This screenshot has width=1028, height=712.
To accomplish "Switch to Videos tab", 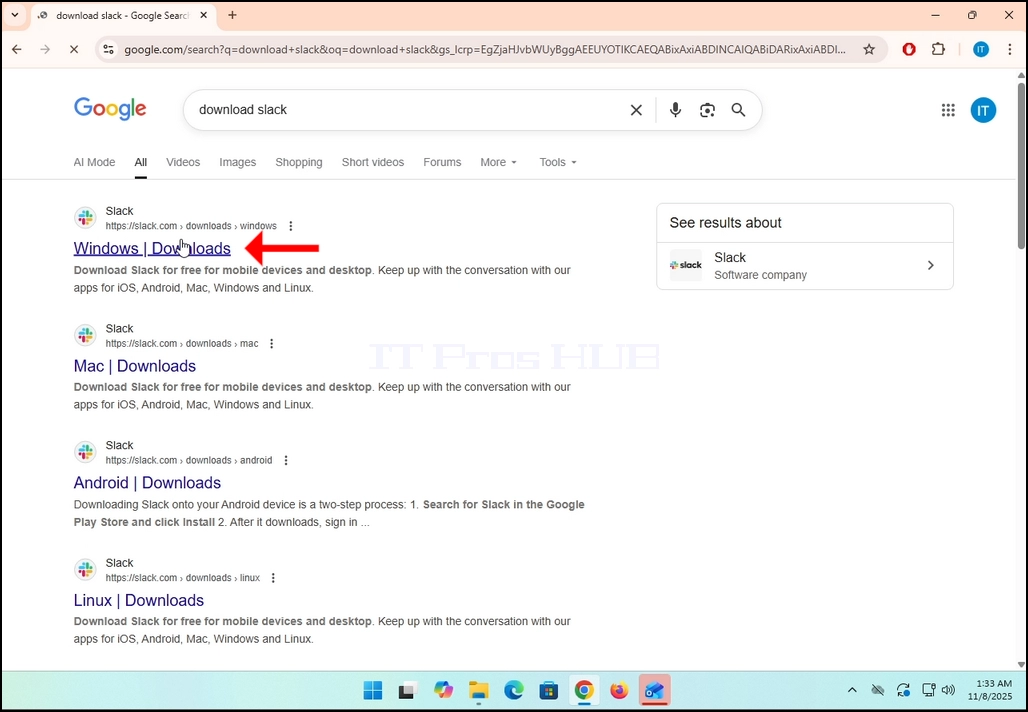I will coord(183,162).
